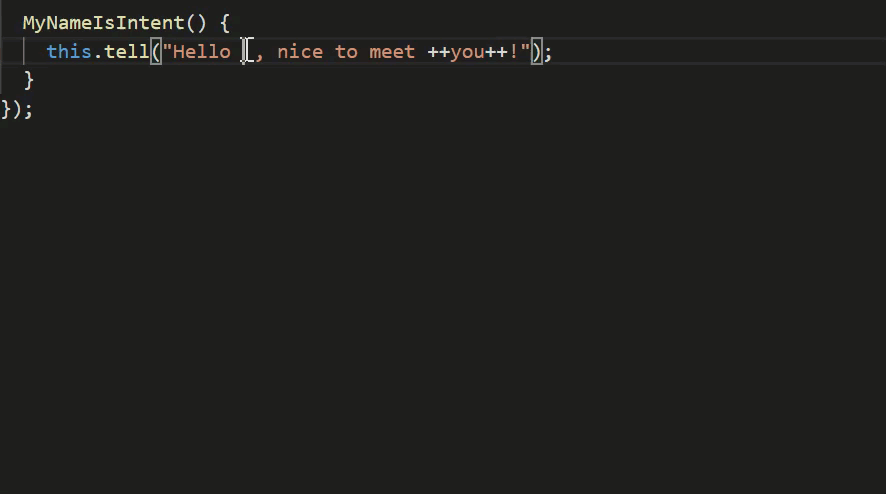Click the word 'meet' in the string
The image size is (886, 494).
point(392,52)
